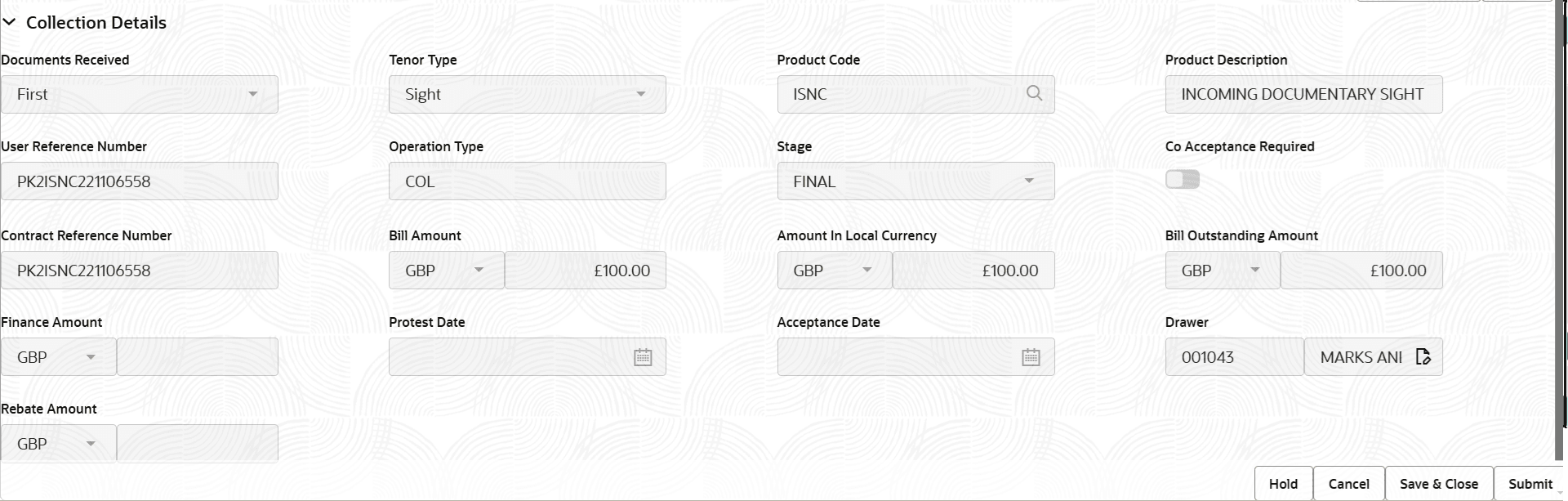Open the Finance Amount currency dropdown
This screenshot has width=1568, height=501.
tap(92, 356)
